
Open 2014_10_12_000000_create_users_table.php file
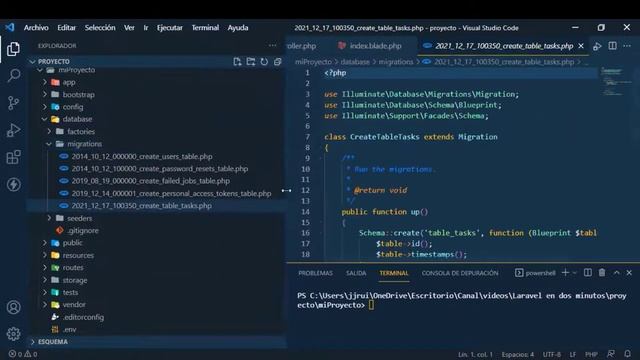coord(142,156)
